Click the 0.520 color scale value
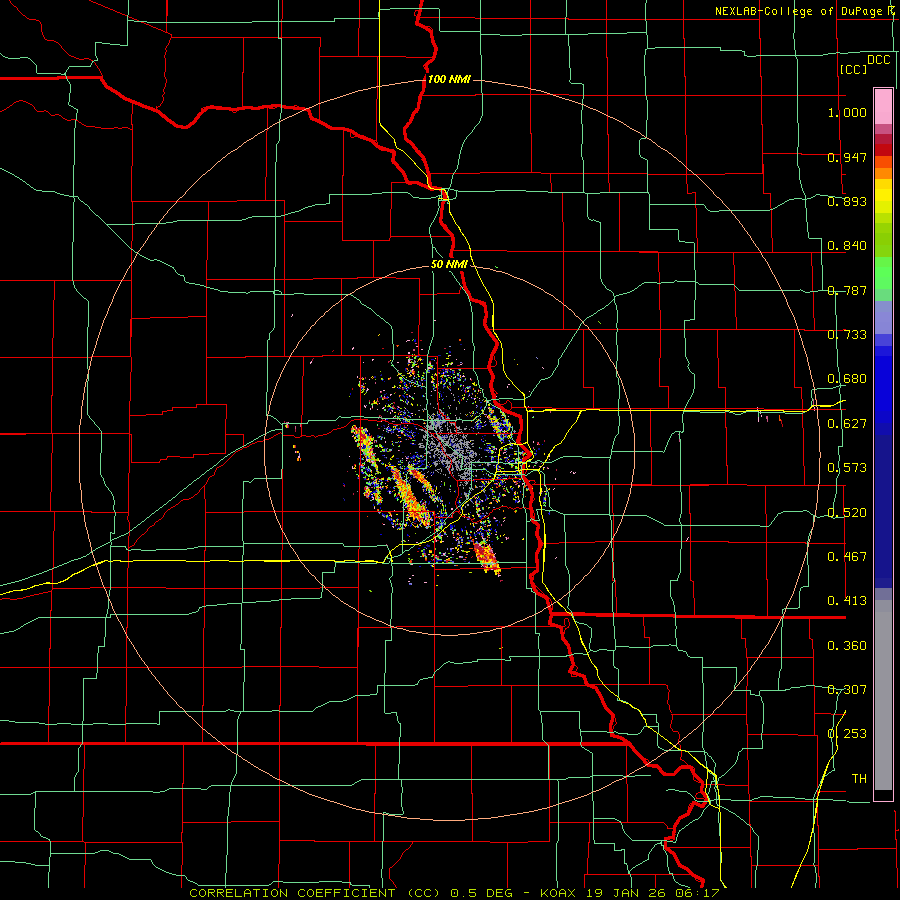 pyautogui.click(x=847, y=513)
